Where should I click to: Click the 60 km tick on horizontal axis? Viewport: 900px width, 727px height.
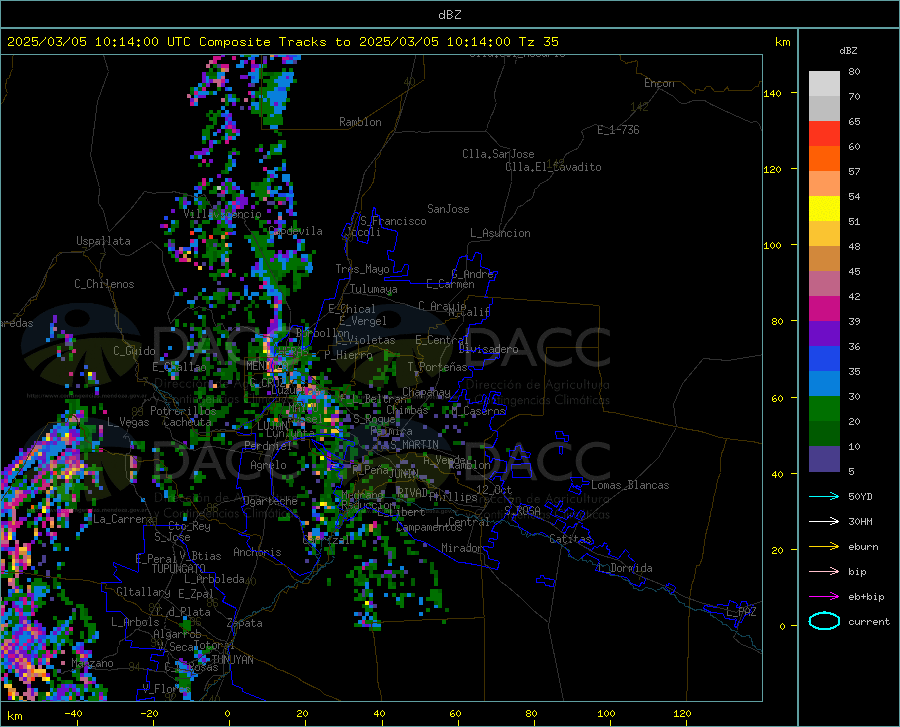pyautogui.click(x=455, y=713)
